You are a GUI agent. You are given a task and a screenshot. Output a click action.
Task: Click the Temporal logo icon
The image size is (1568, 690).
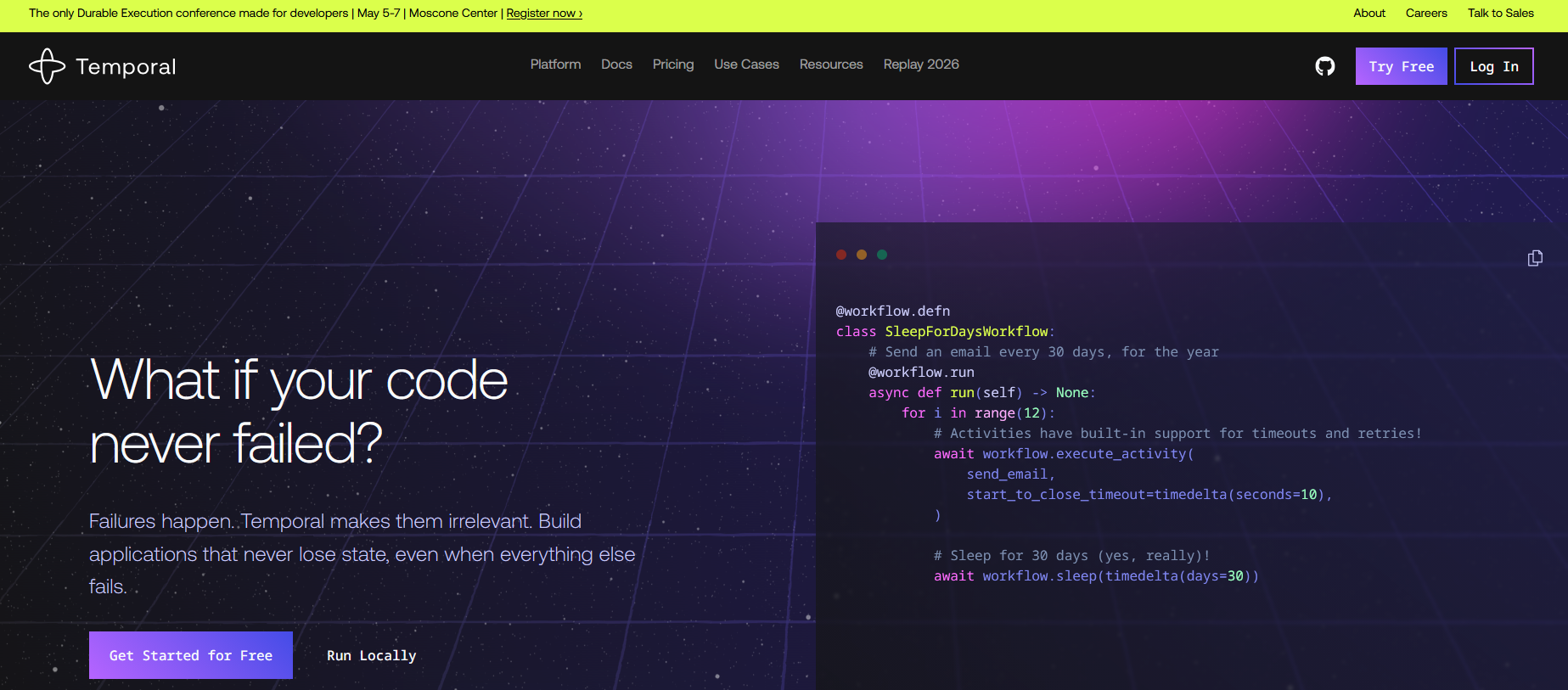[x=47, y=66]
